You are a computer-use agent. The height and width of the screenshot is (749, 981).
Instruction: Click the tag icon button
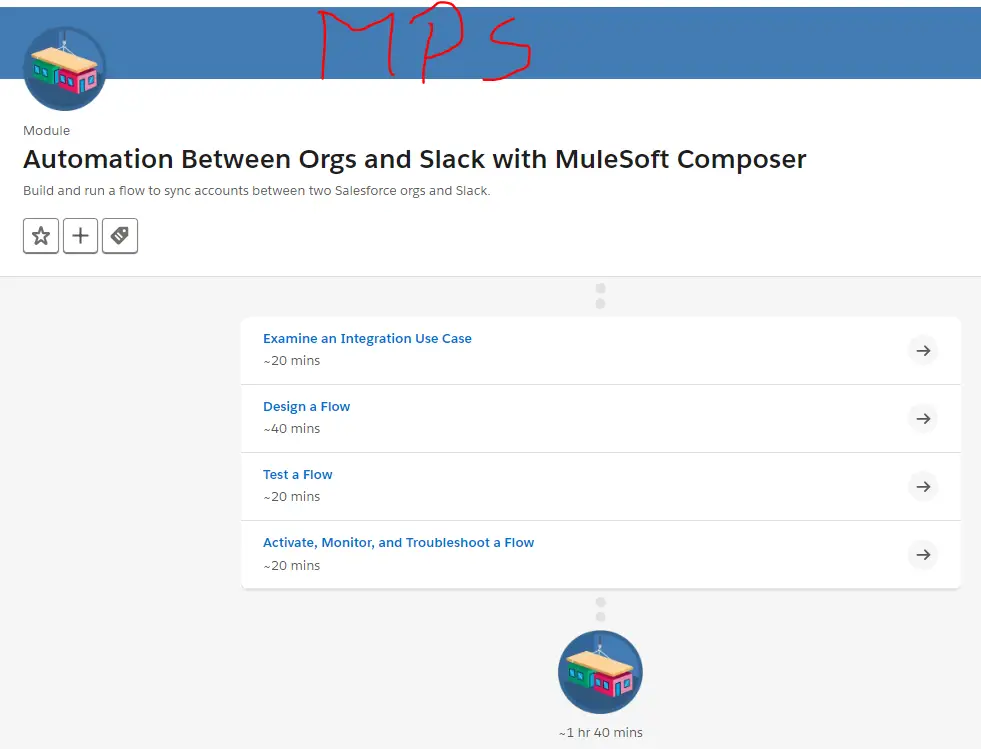point(120,236)
